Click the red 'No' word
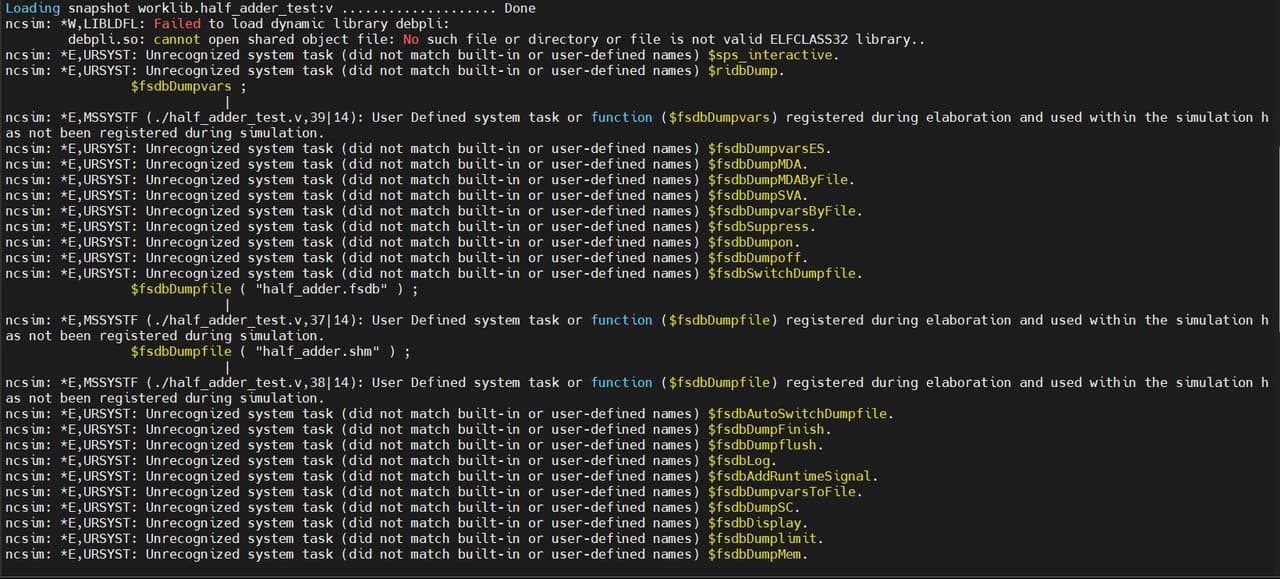1280x579 pixels. click(410, 39)
